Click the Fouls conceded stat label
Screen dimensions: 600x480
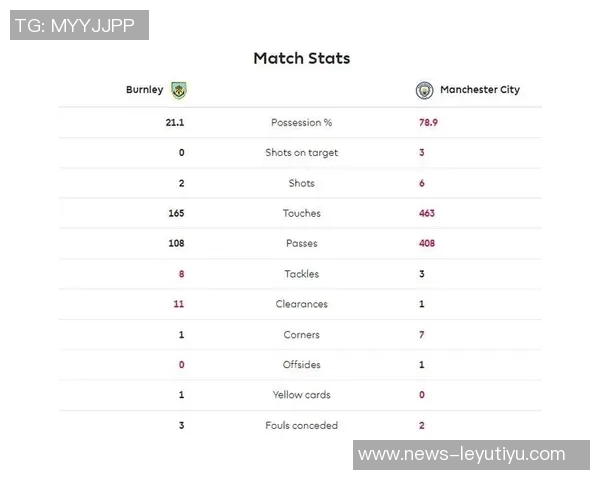301,425
